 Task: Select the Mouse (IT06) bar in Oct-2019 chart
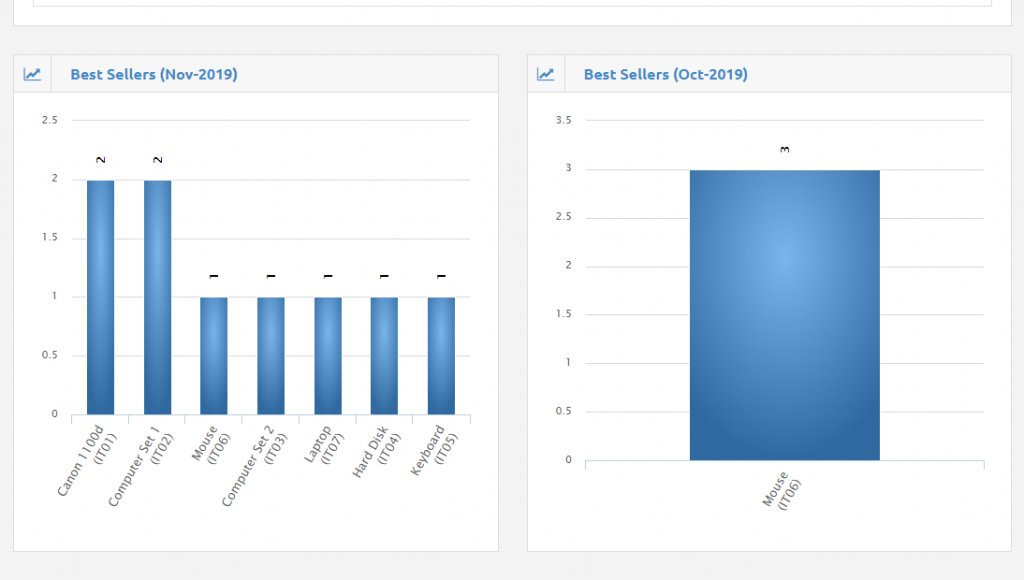point(784,315)
